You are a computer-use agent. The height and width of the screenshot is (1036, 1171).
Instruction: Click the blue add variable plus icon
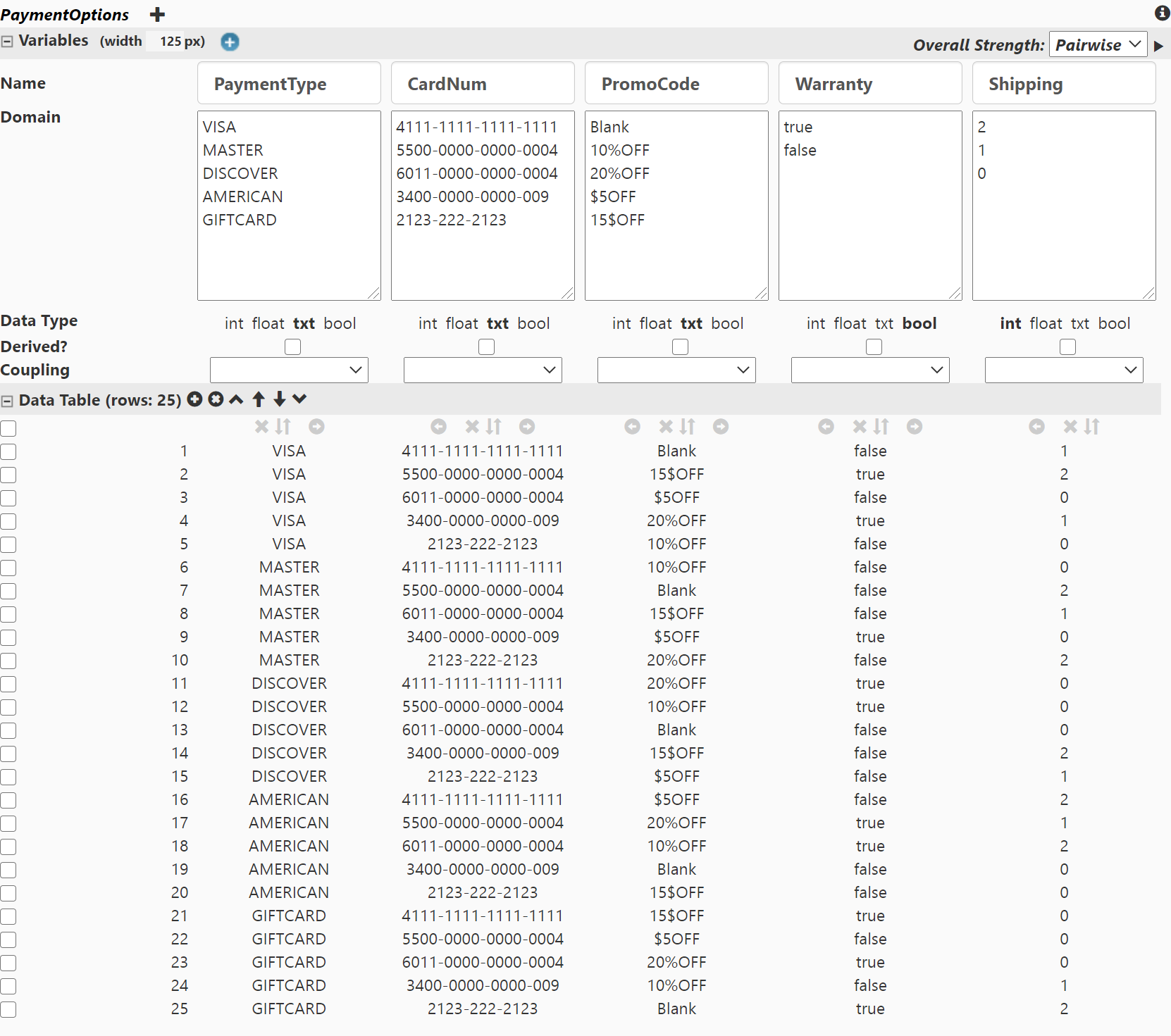230,42
